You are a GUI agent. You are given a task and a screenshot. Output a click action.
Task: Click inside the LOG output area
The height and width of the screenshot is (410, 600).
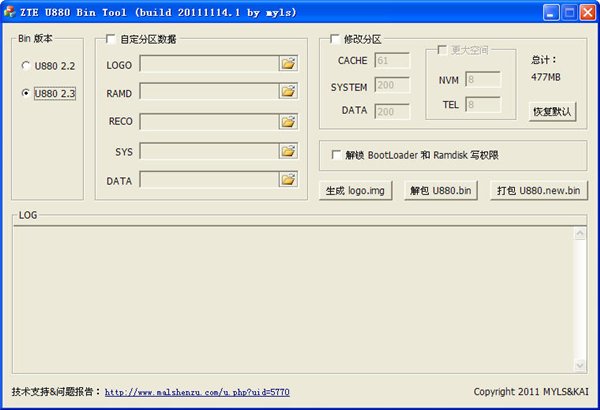click(293, 299)
